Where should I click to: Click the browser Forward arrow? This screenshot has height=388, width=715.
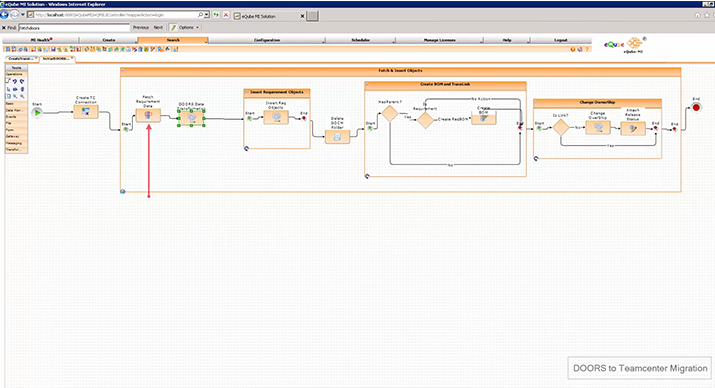(x=15, y=15)
